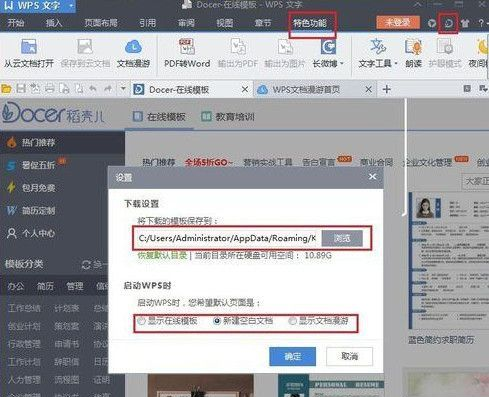Open the 章节 ribbon tab

[x=263, y=23]
